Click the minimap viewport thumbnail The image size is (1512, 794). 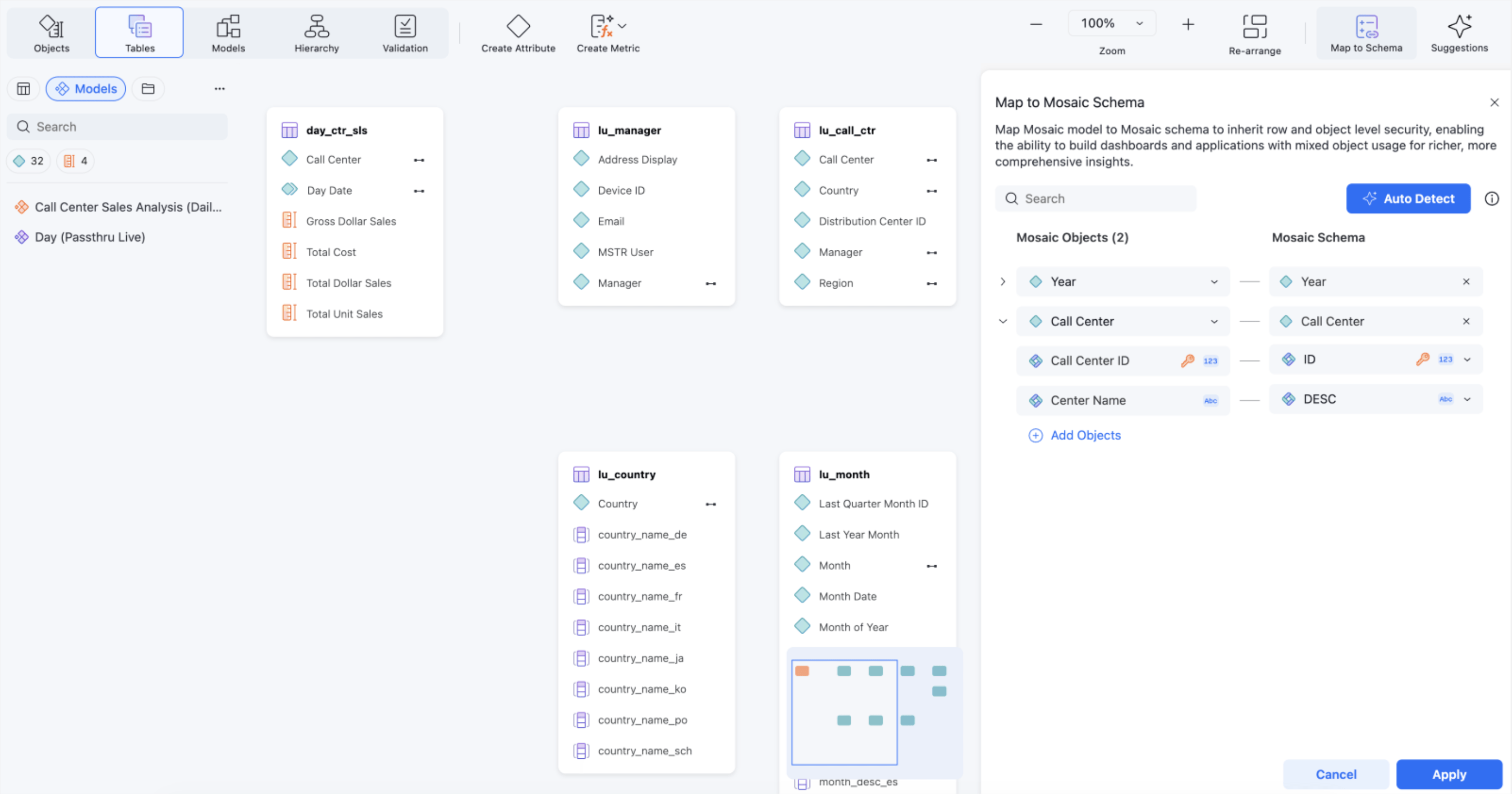(844, 712)
